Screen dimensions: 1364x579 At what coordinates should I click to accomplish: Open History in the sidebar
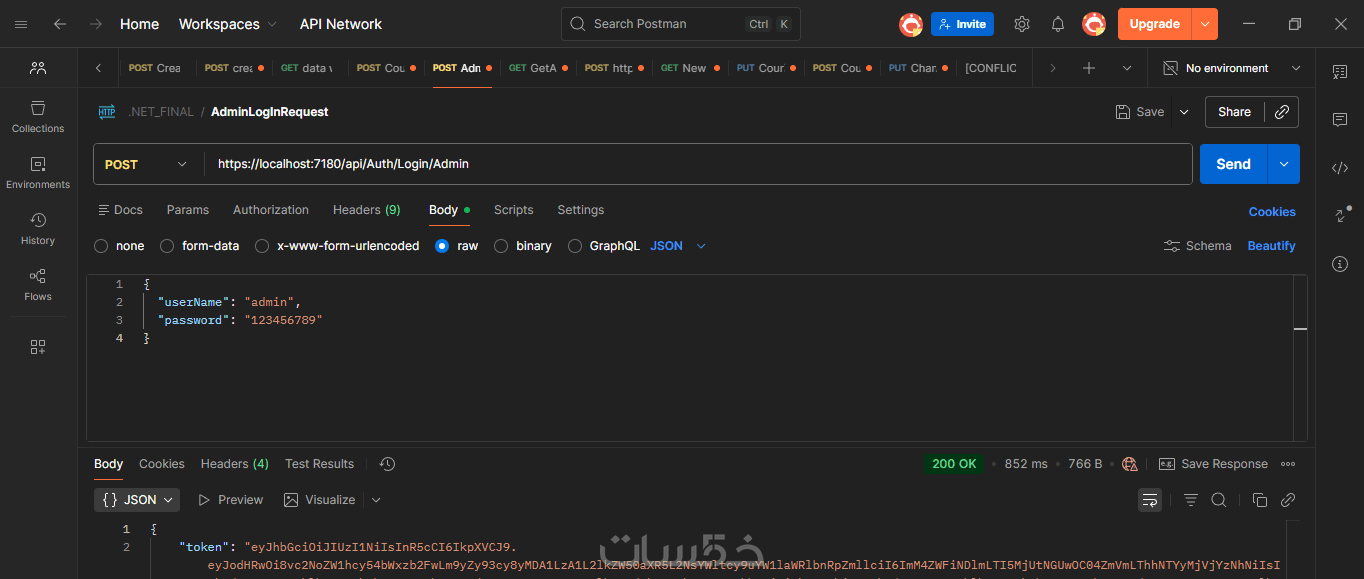[38, 229]
